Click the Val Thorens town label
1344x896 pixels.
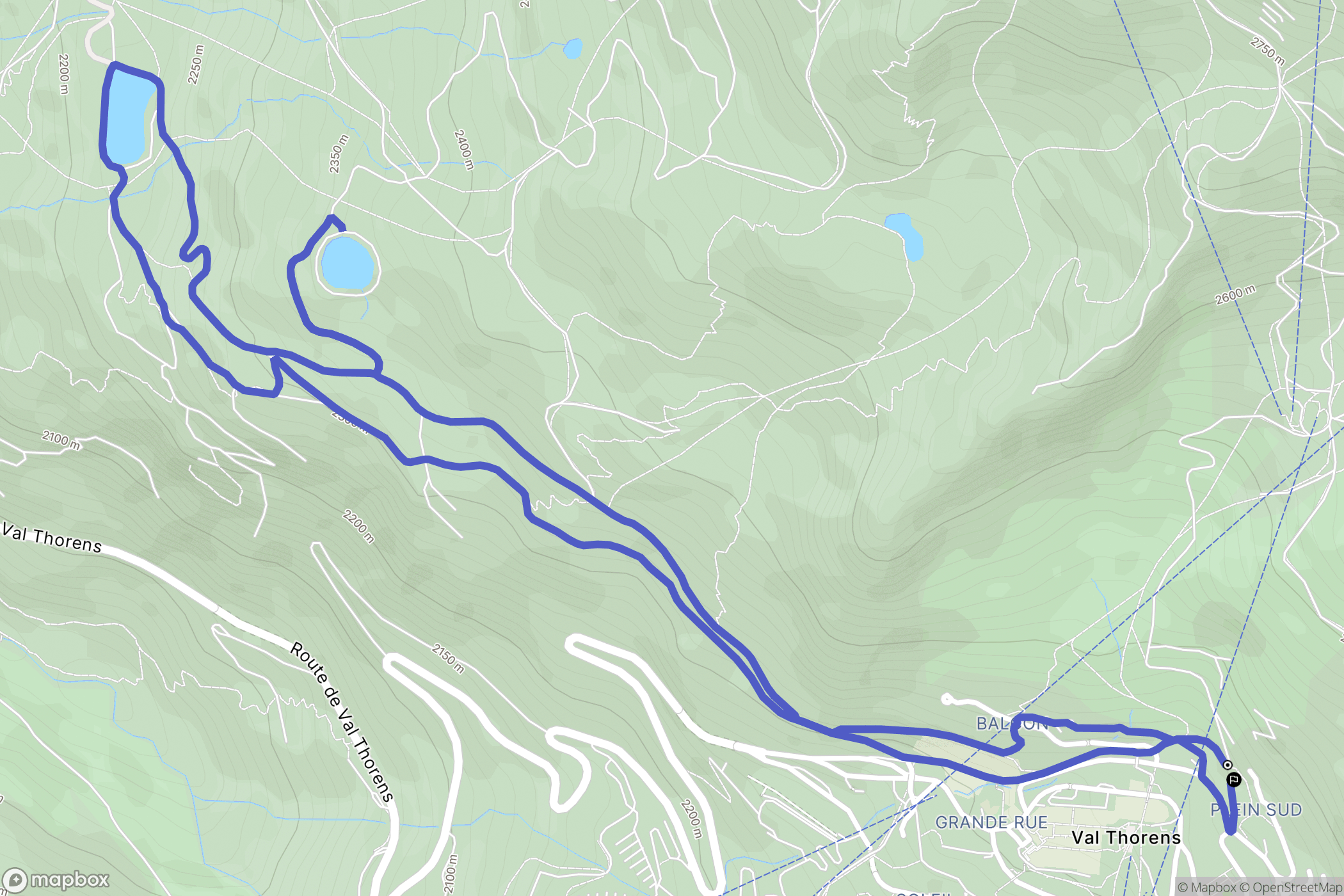coord(1126,837)
